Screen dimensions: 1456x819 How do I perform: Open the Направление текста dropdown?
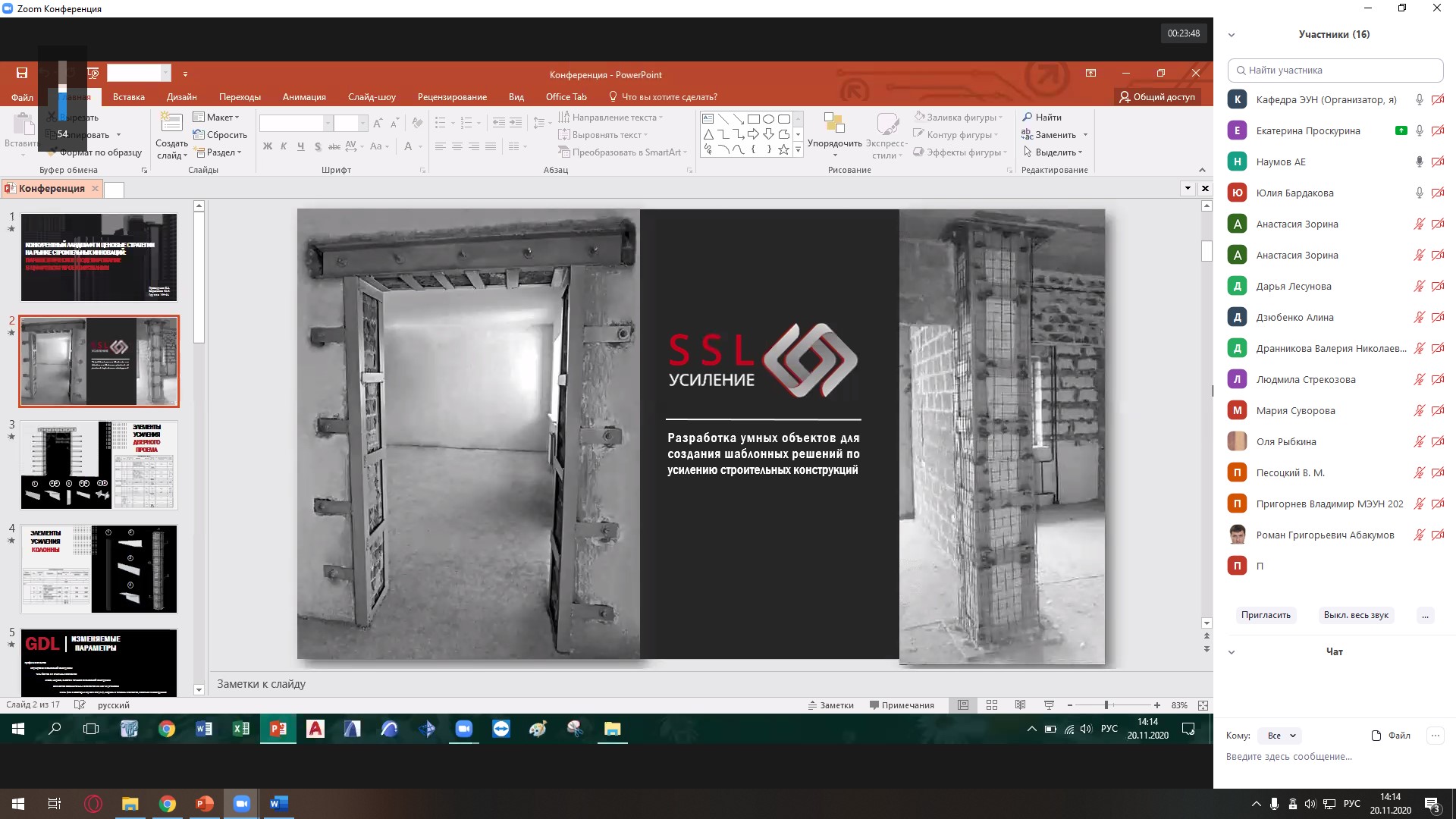tap(610, 117)
